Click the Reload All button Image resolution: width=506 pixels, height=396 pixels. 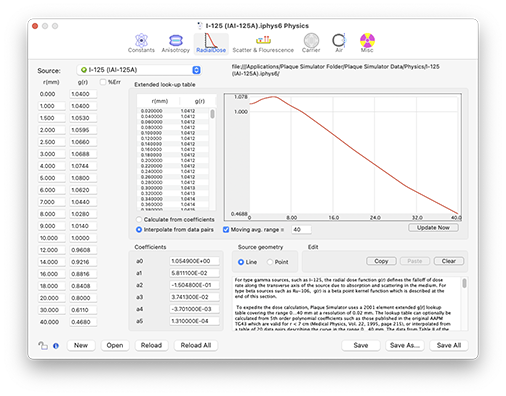(x=196, y=345)
